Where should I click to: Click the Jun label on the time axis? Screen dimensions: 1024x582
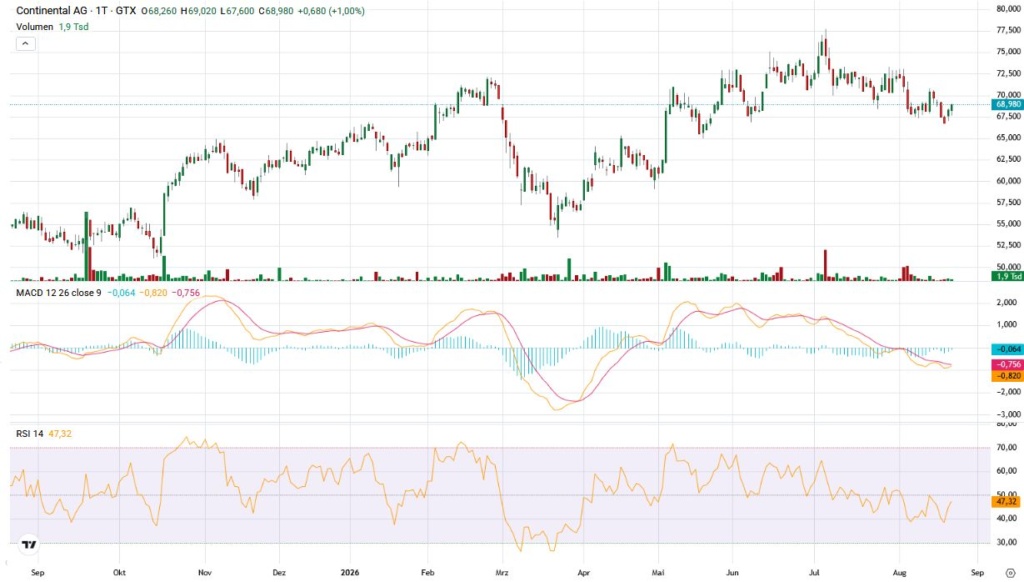tap(733, 572)
